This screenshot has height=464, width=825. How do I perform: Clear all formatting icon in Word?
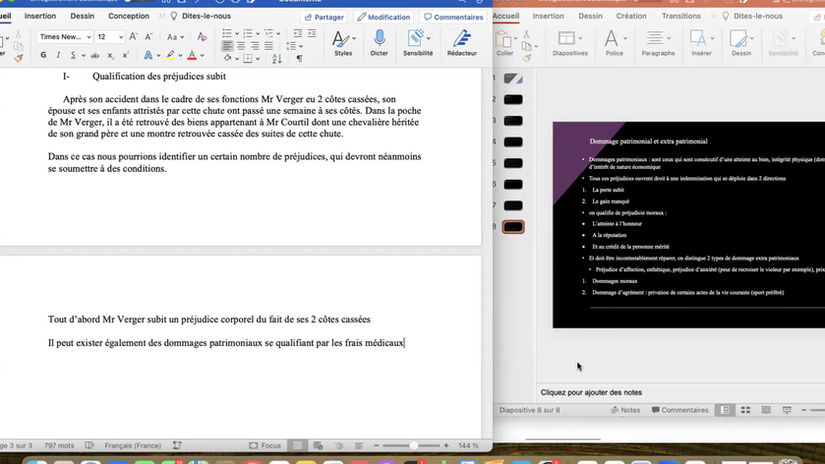tap(202, 36)
